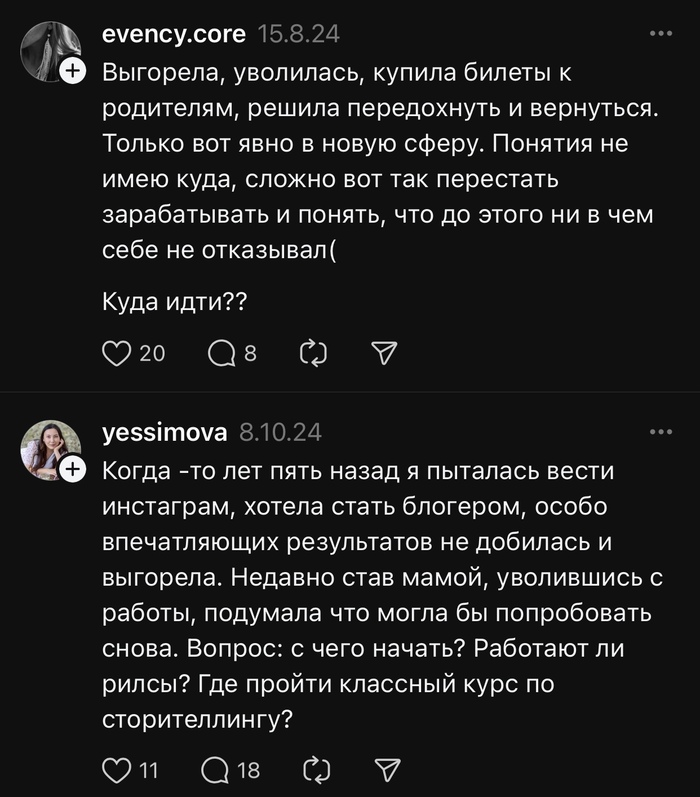Repost the evency.core thread
Screen dimensions: 700x797
[x=313, y=352]
